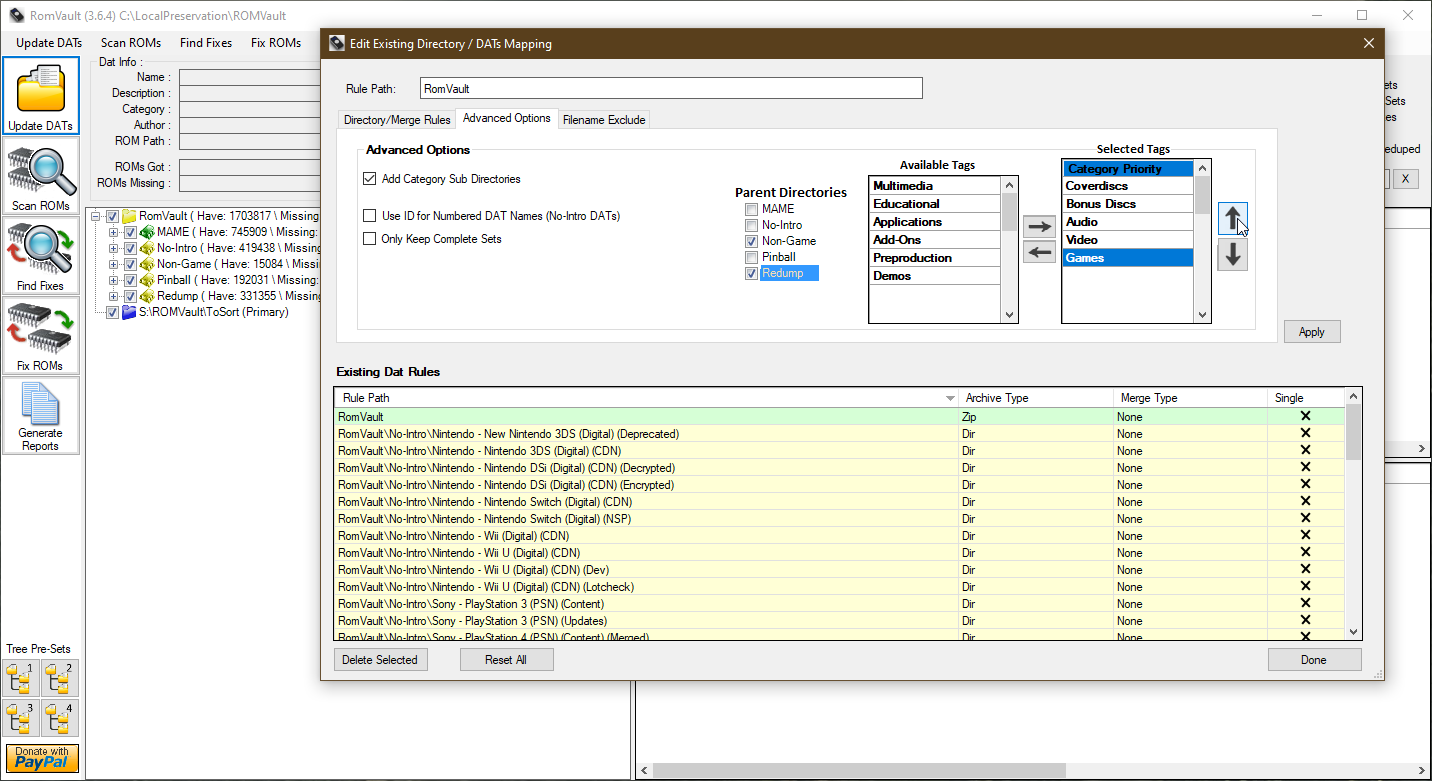This screenshot has width=1432, height=781.
Task: Select Sony PlayStation 3 (PSN) (Updates) row
Action: [x=840, y=621]
